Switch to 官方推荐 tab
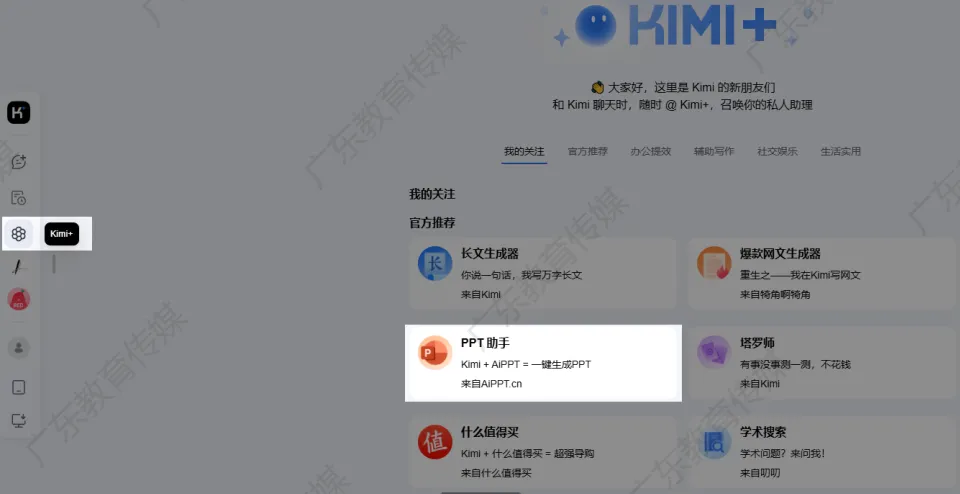Viewport: 960px width, 494px height. (x=587, y=152)
